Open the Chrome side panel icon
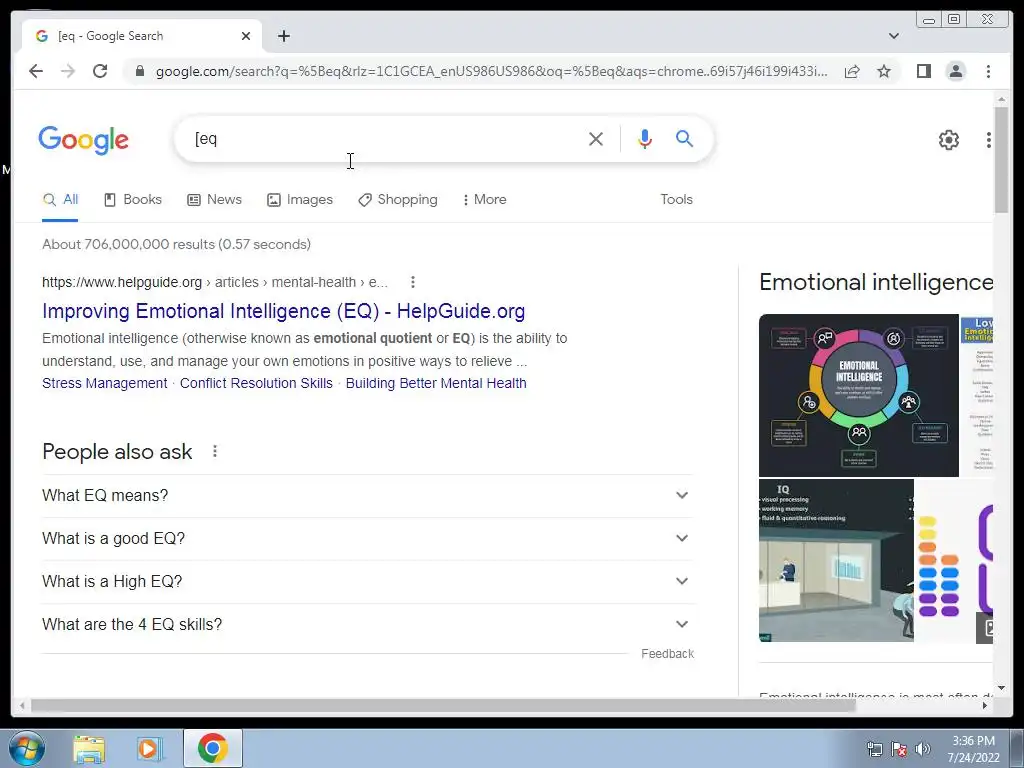Screen dimensions: 1024x768 coord(923,71)
